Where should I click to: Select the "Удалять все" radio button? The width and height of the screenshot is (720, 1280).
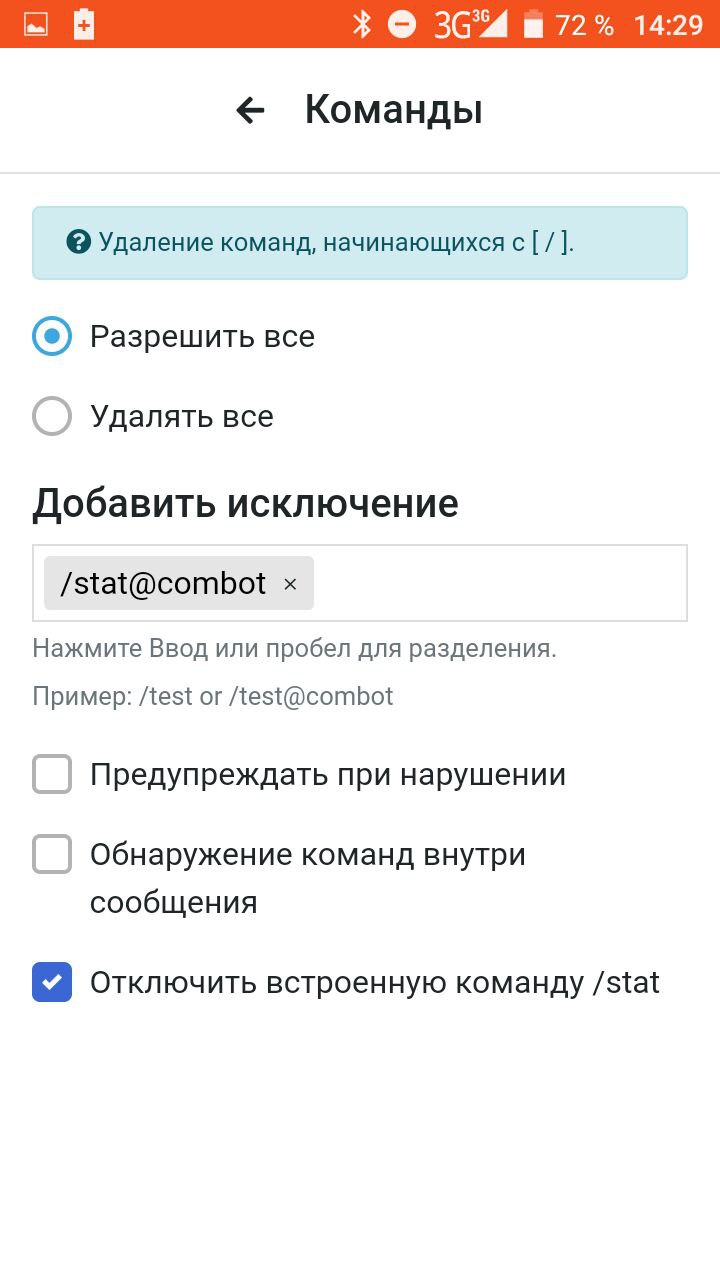point(52,416)
